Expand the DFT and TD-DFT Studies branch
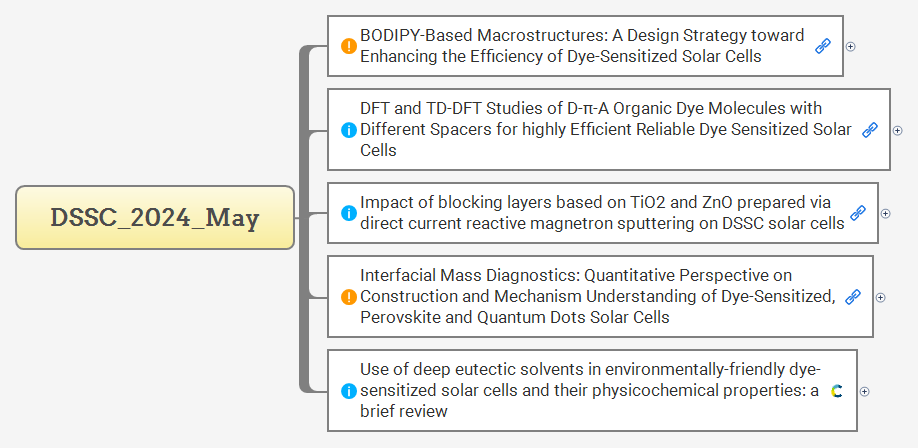Image resolution: width=918 pixels, height=448 pixels. [x=898, y=130]
